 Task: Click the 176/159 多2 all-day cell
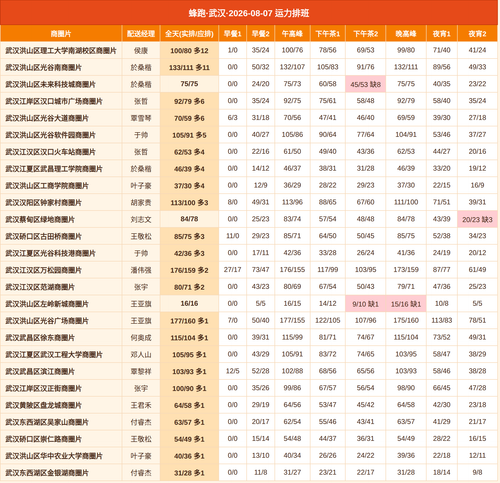pyautogui.click(x=189, y=270)
